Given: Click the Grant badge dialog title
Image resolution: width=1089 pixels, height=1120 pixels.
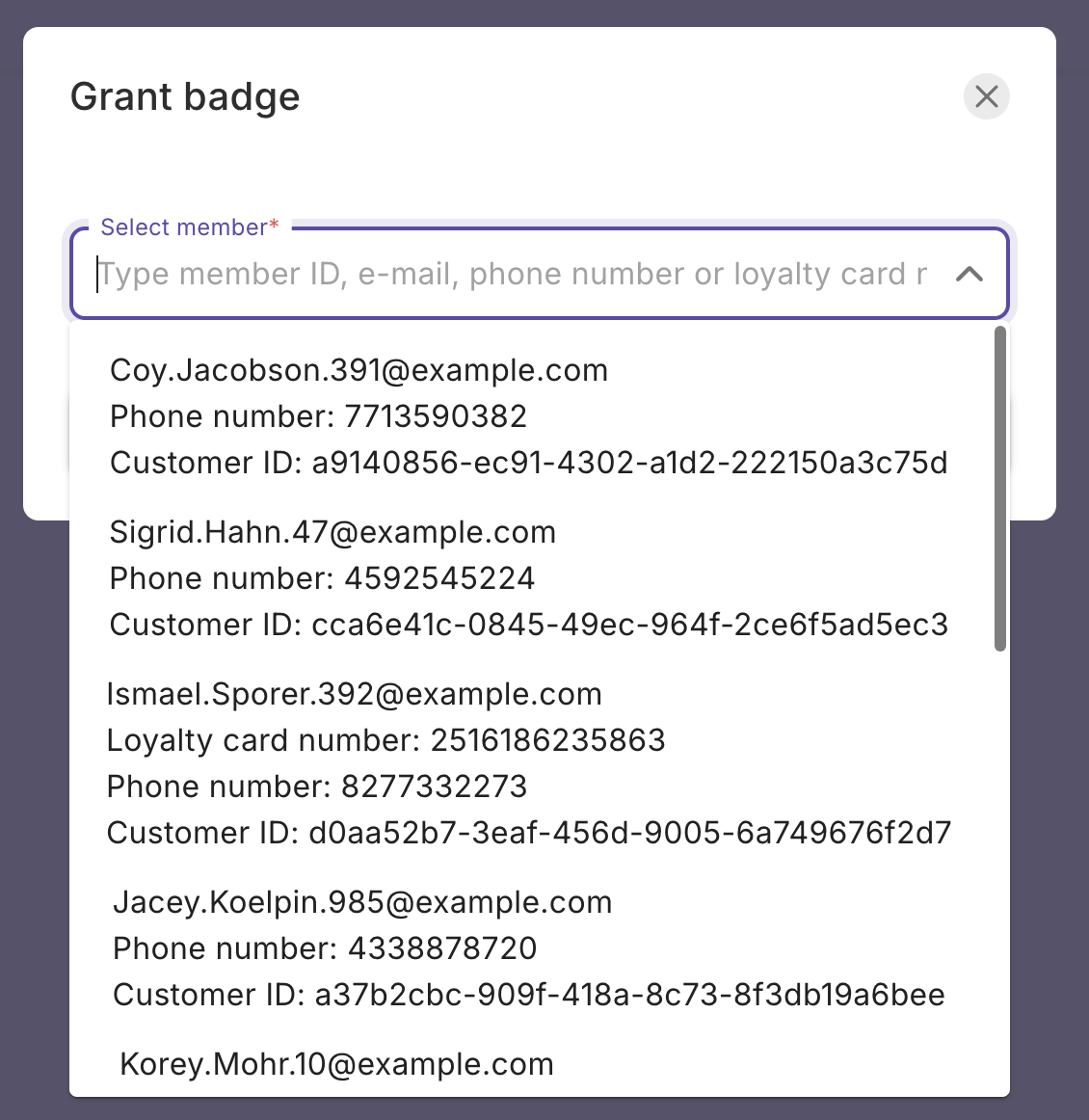Looking at the screenshot, I should [x=185, y=97].
